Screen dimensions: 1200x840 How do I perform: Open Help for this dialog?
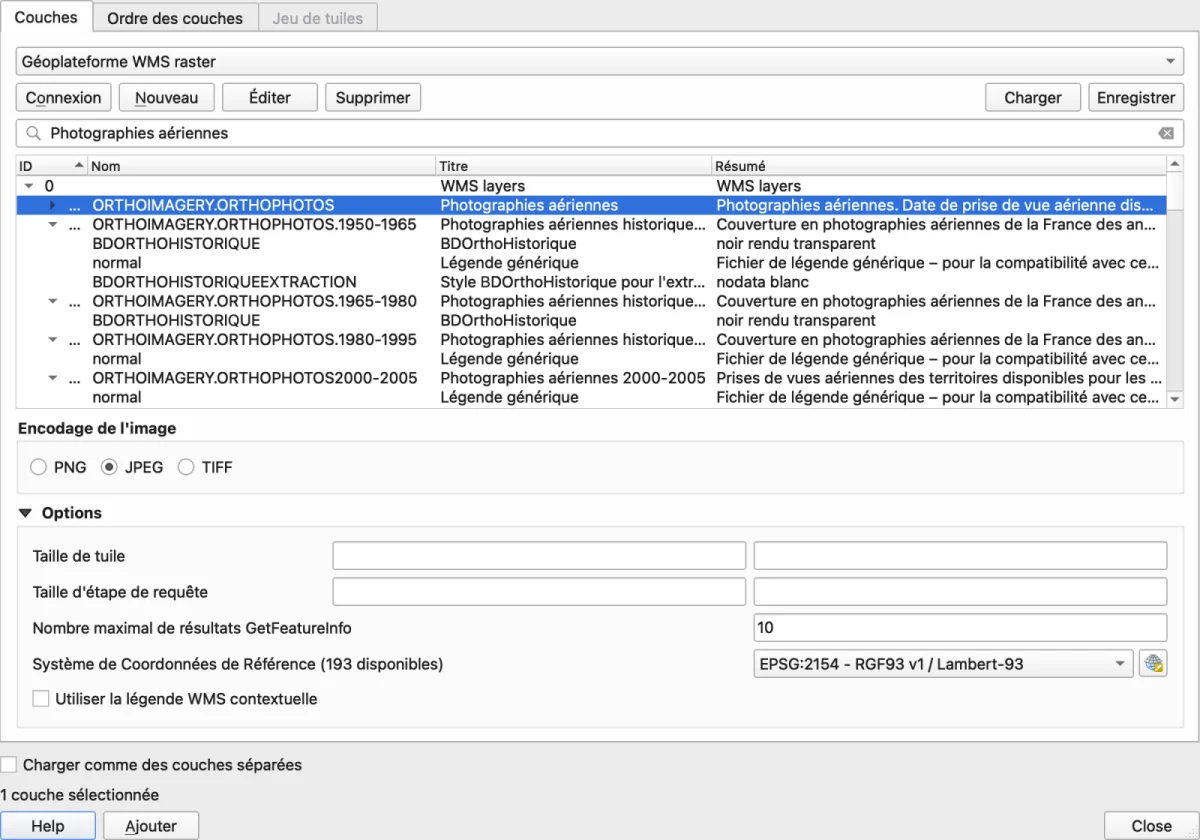click(48, 826)
